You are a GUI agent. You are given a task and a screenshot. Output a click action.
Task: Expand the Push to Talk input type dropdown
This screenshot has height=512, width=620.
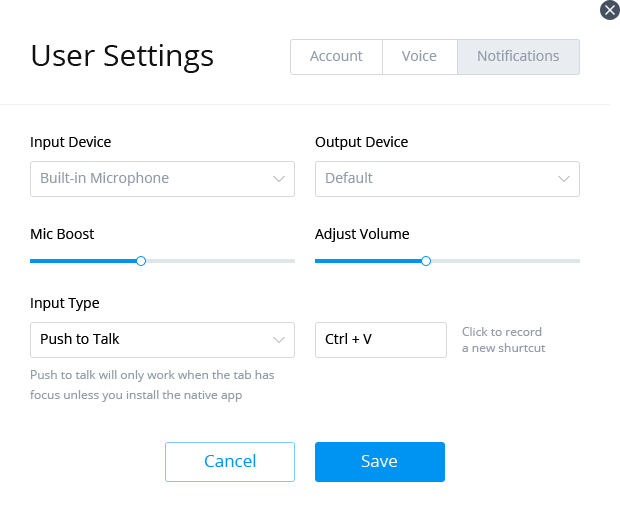click(x=150, y=340)
